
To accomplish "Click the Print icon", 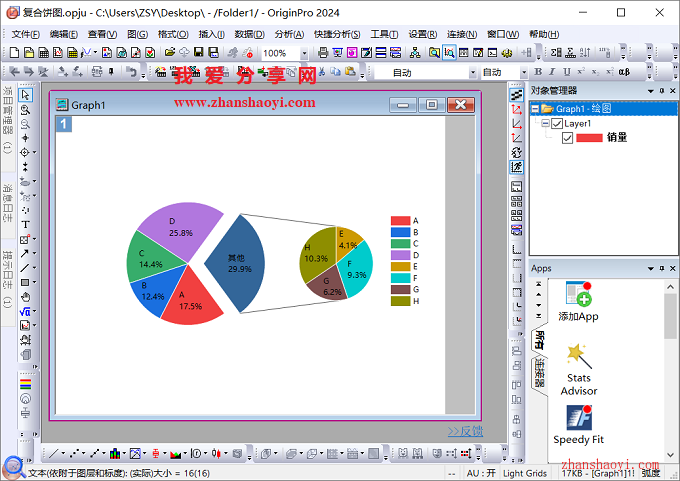I will coord(323,53).
